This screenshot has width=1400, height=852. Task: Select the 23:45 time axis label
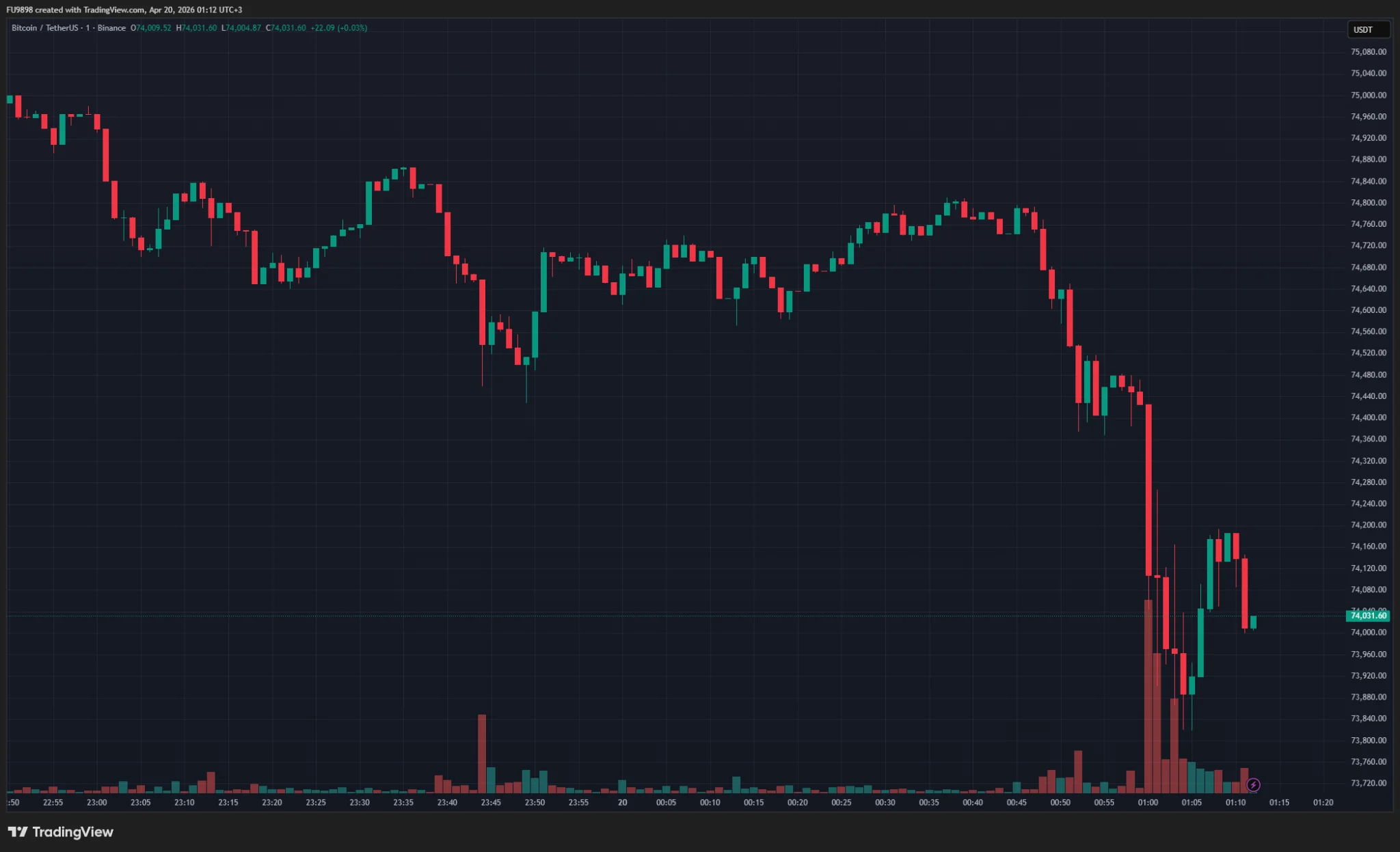point(491,802)
